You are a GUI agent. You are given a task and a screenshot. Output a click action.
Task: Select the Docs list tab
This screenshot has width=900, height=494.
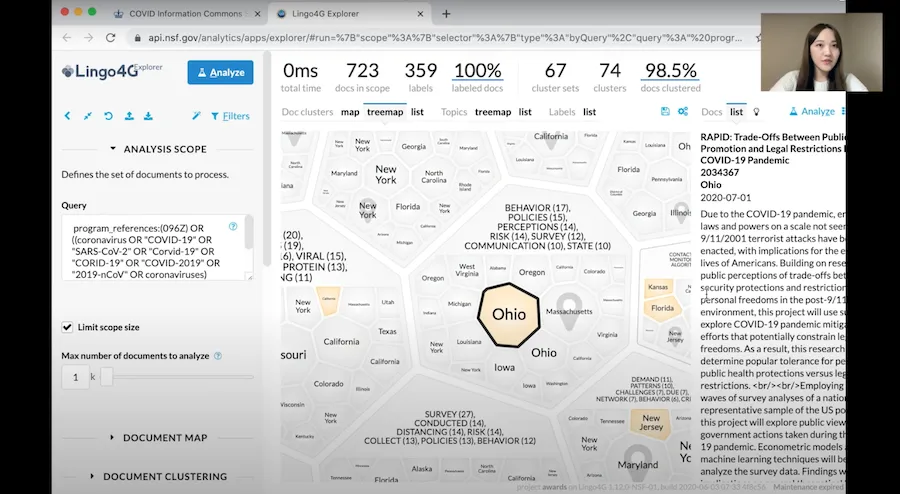pos(736,112)
